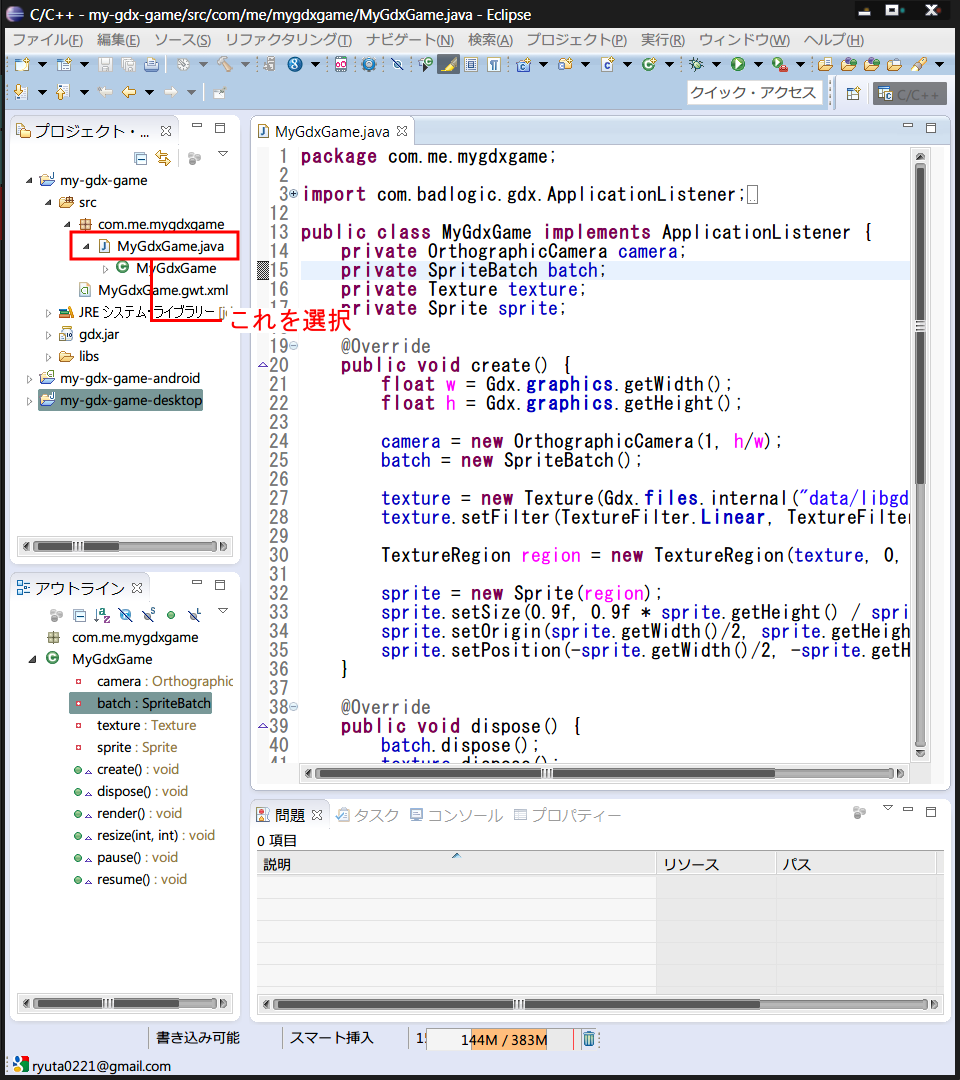The image size is (960, 1080).
Task: Toggle Hide Non-Public Members in the Outline view
Action: click(x=171, y=615)
